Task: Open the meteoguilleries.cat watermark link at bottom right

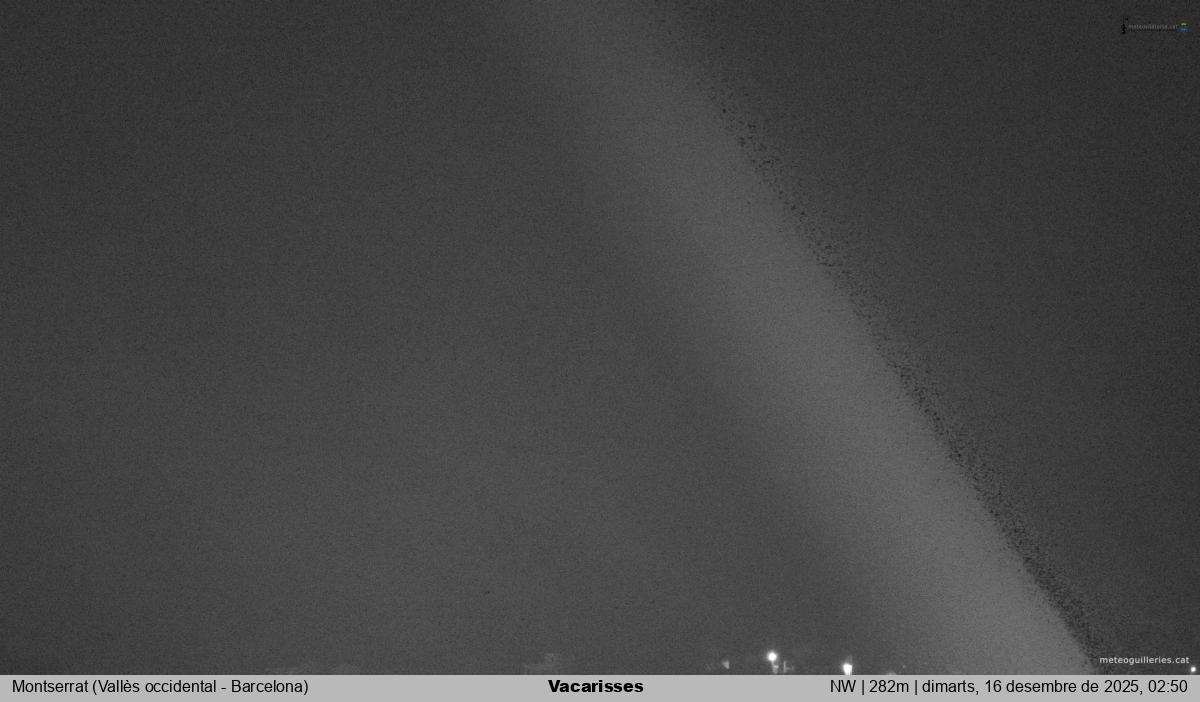Action: [x=1144, y=660]
